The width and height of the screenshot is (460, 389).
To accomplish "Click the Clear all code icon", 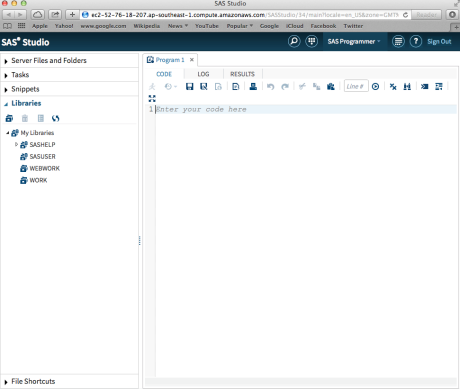I will click(x=393, y=87).
